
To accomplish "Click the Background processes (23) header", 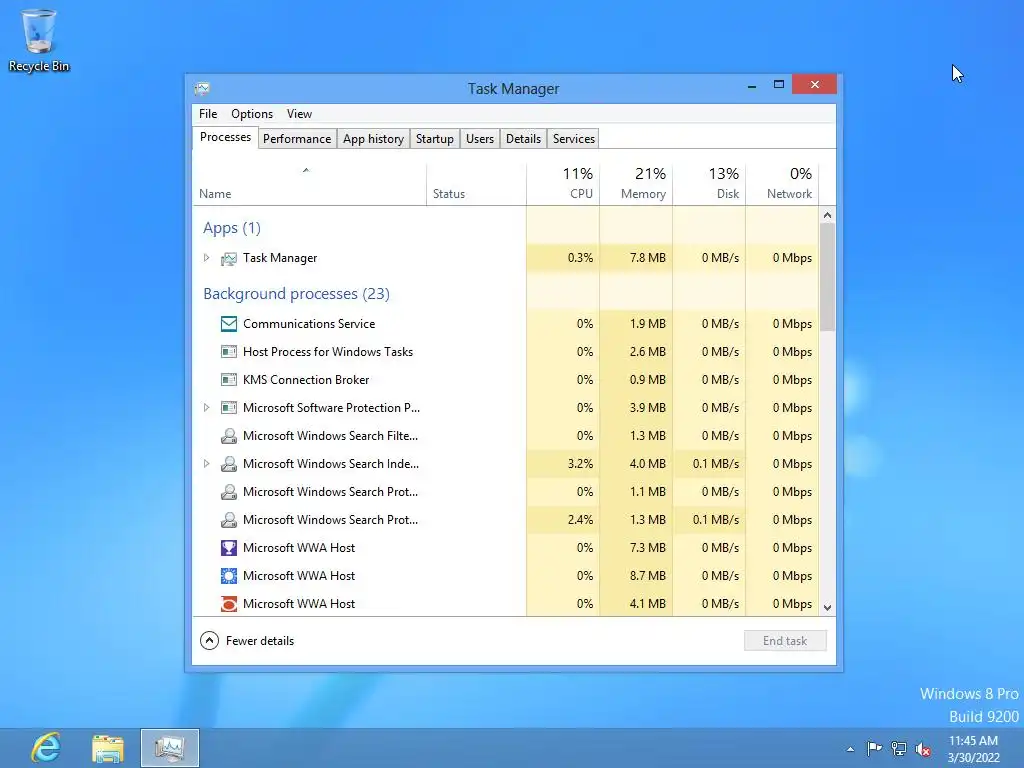I will click(x=296, y=294).
